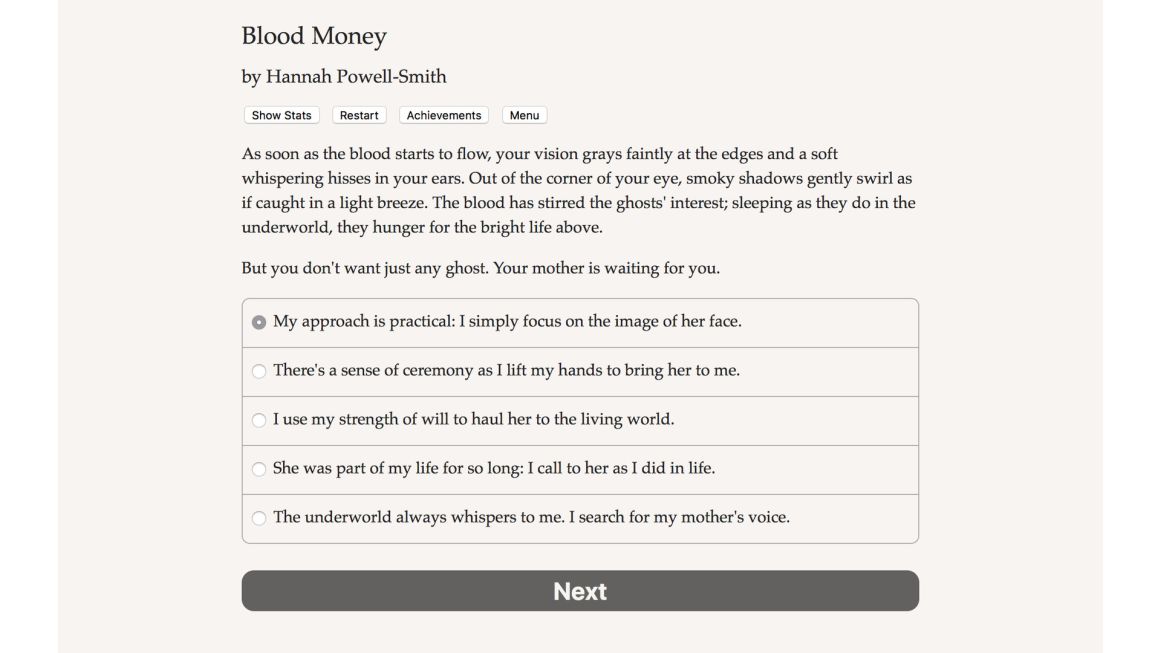
Task: Open the Menu button
Action: [x=525, y=115]
